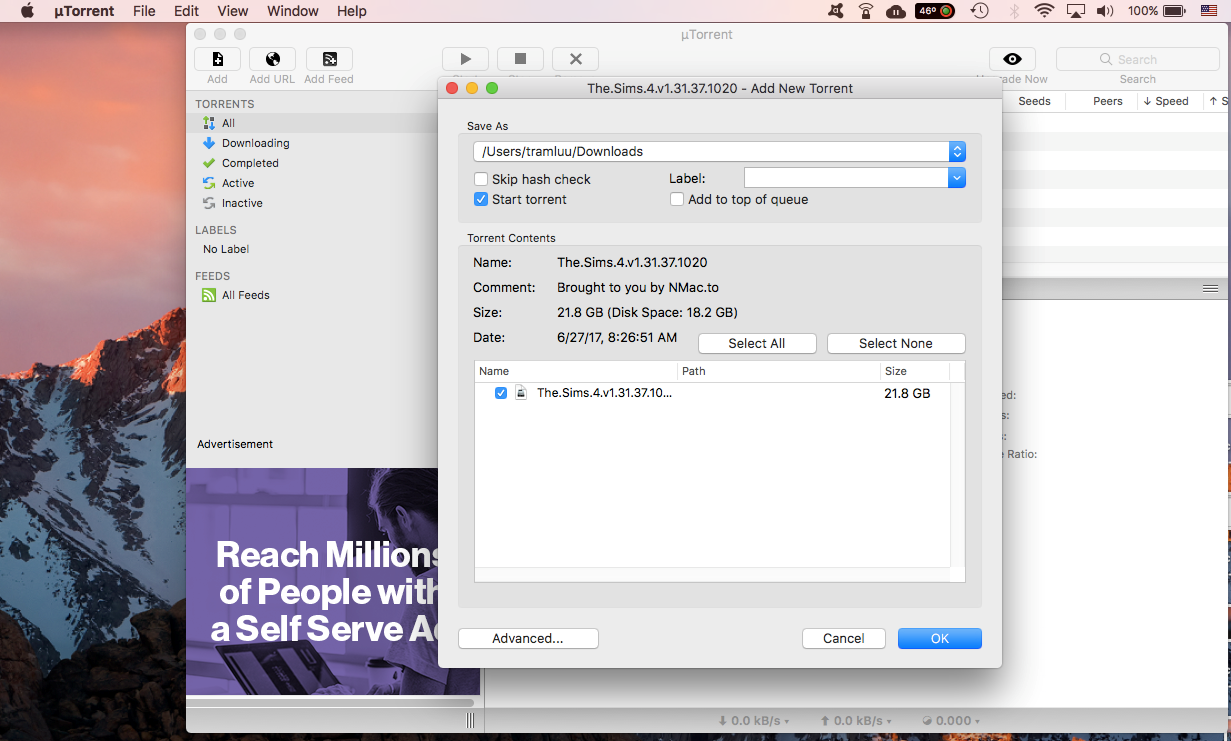Click the sidebar resize handle
Image resolution: width=1231 pixels, height=741 pixels.
(x=471, y=721)
